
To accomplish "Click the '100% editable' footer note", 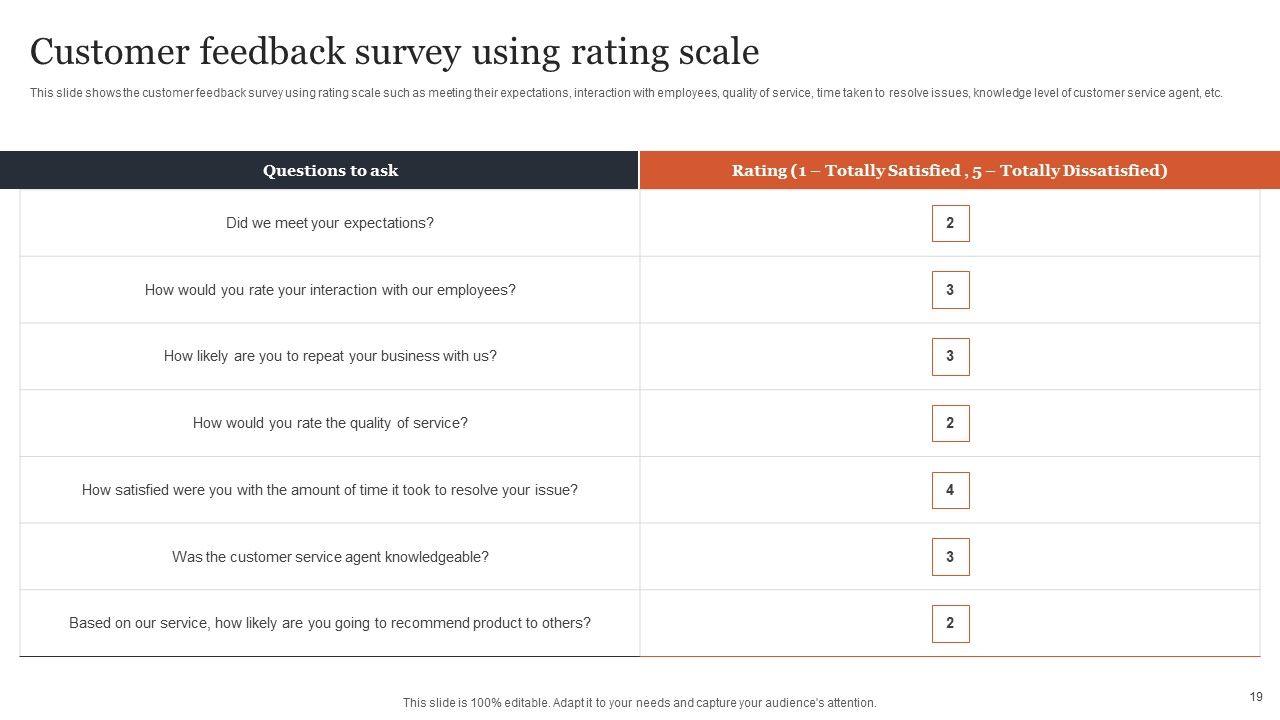I will pyautogui.click(x=639, y=703).
